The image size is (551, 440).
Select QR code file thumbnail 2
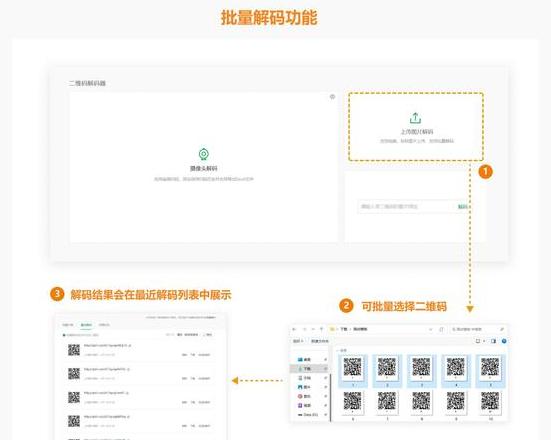(387, 371)
